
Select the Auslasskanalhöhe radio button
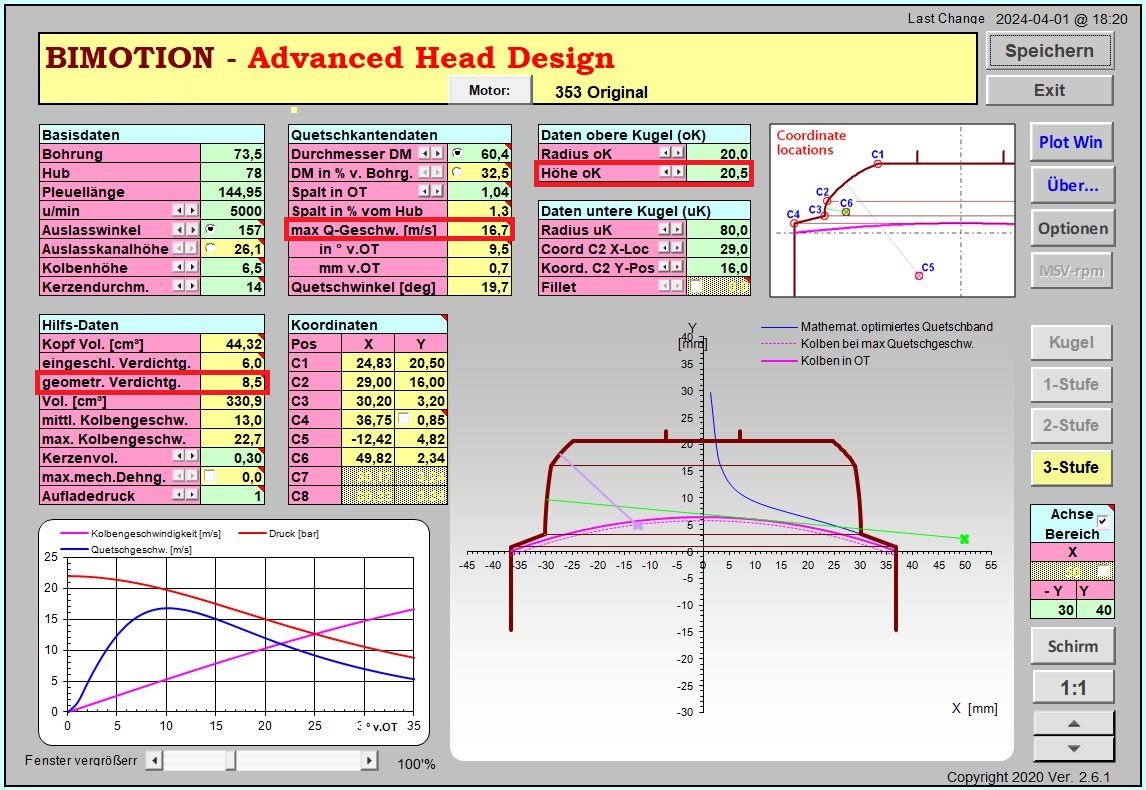210,249
